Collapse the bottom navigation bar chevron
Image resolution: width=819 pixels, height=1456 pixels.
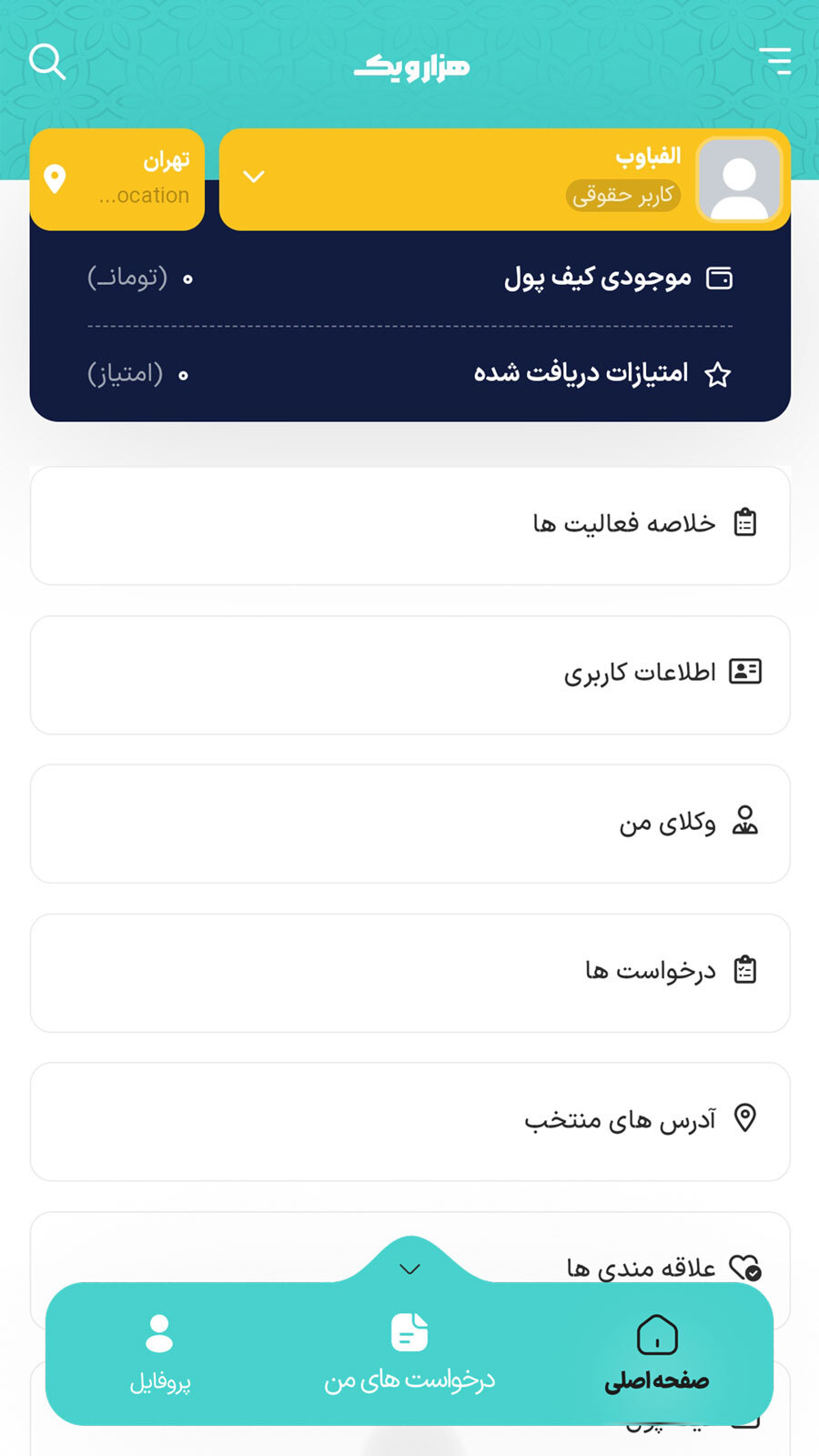click(410, 1269)
